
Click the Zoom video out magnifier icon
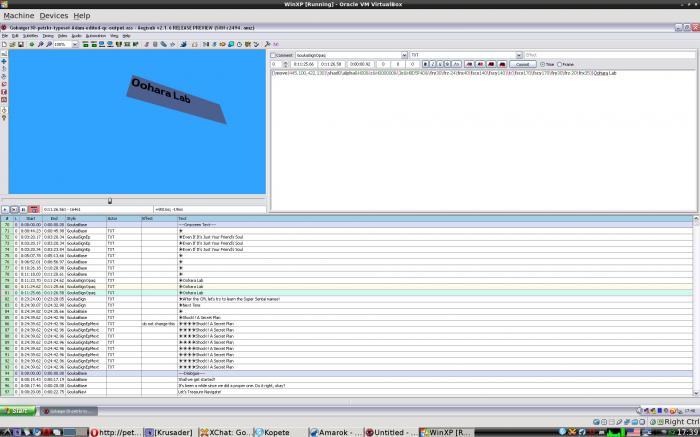(49, 44)
